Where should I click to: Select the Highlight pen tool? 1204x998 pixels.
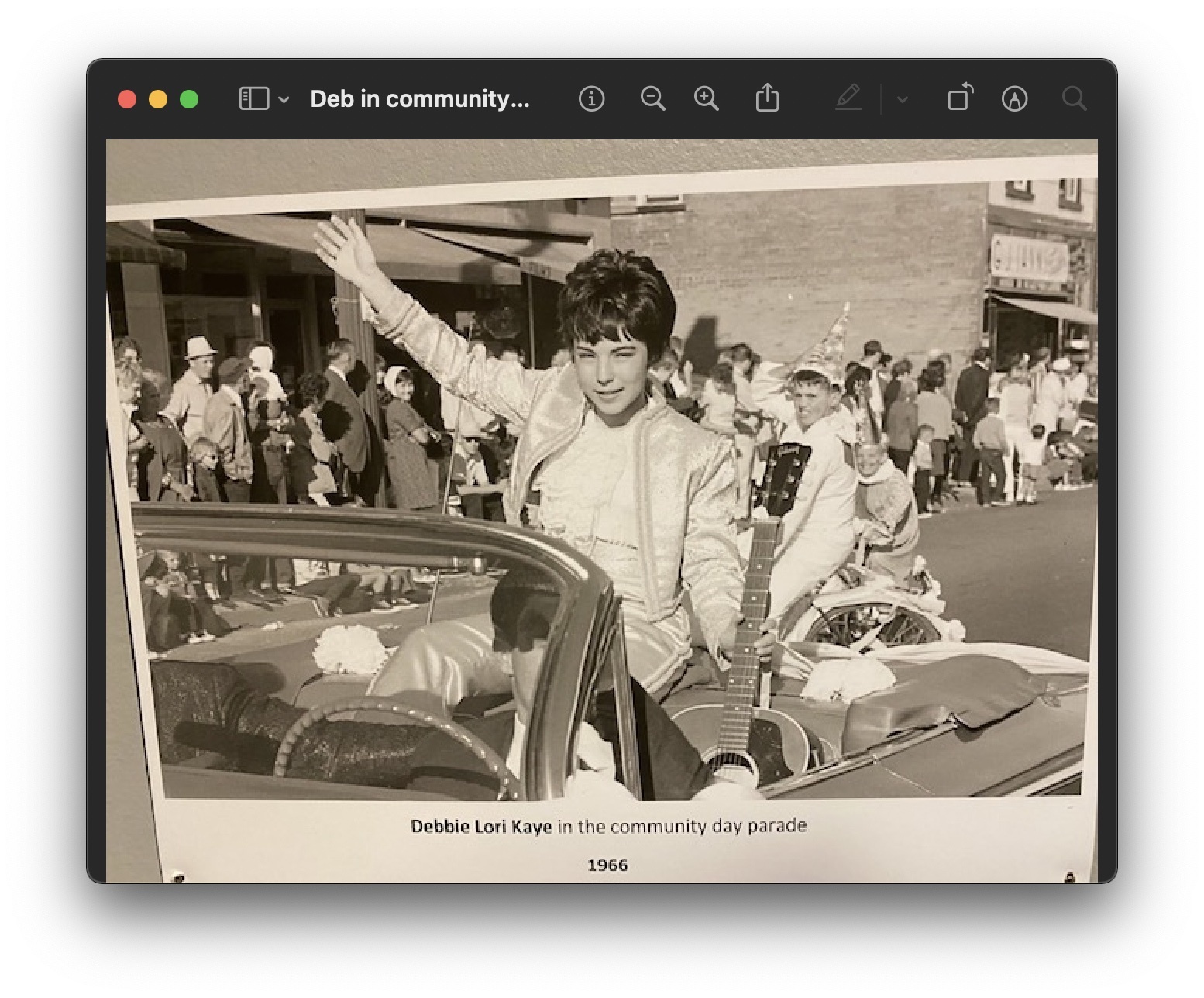(x=848, y=98)
